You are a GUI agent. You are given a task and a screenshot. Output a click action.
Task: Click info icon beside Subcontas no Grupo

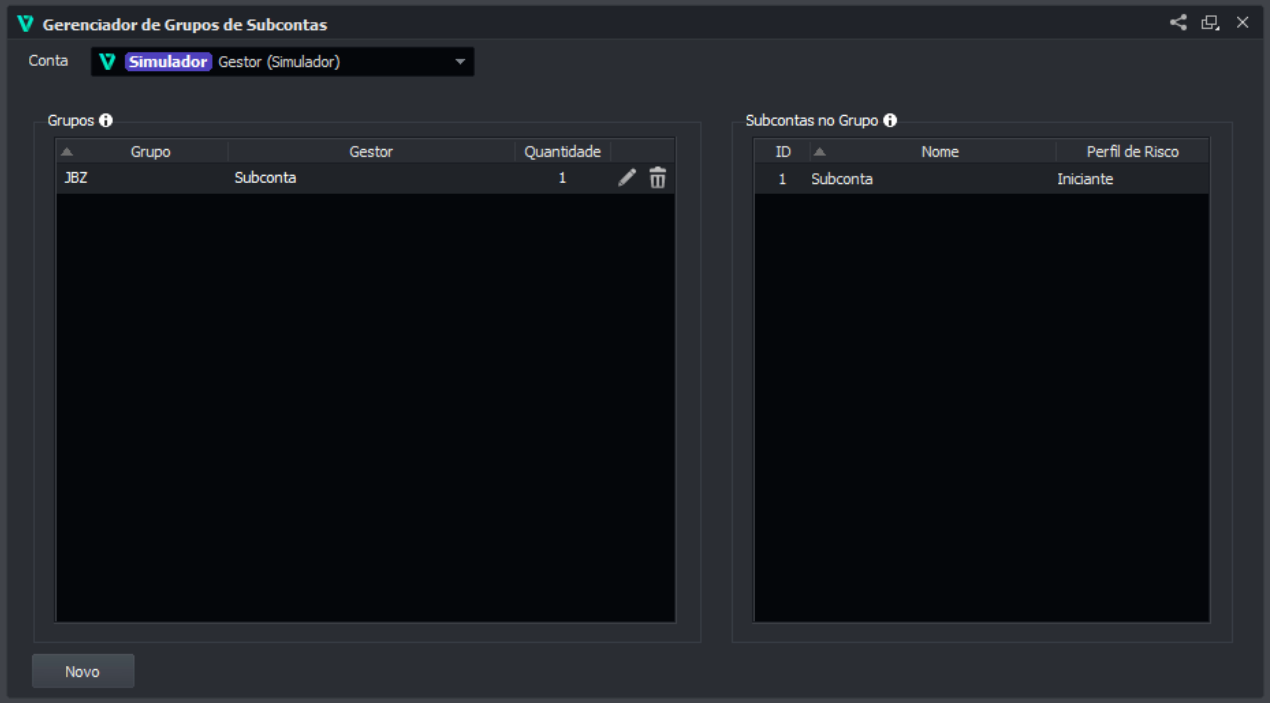890,121
